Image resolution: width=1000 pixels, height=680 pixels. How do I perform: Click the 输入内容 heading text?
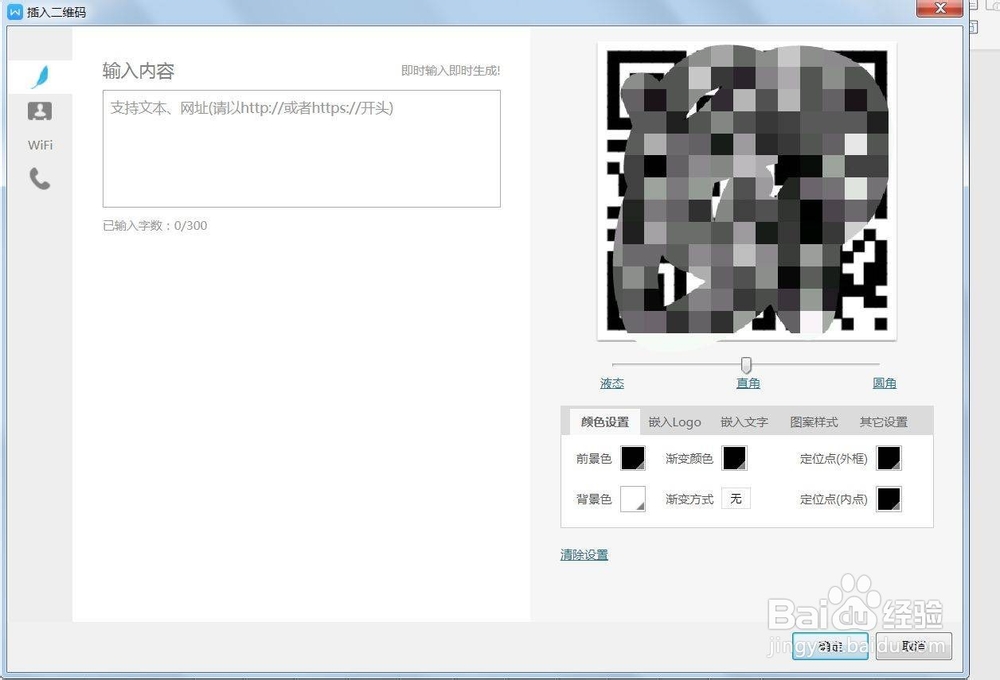pos(138,71)
